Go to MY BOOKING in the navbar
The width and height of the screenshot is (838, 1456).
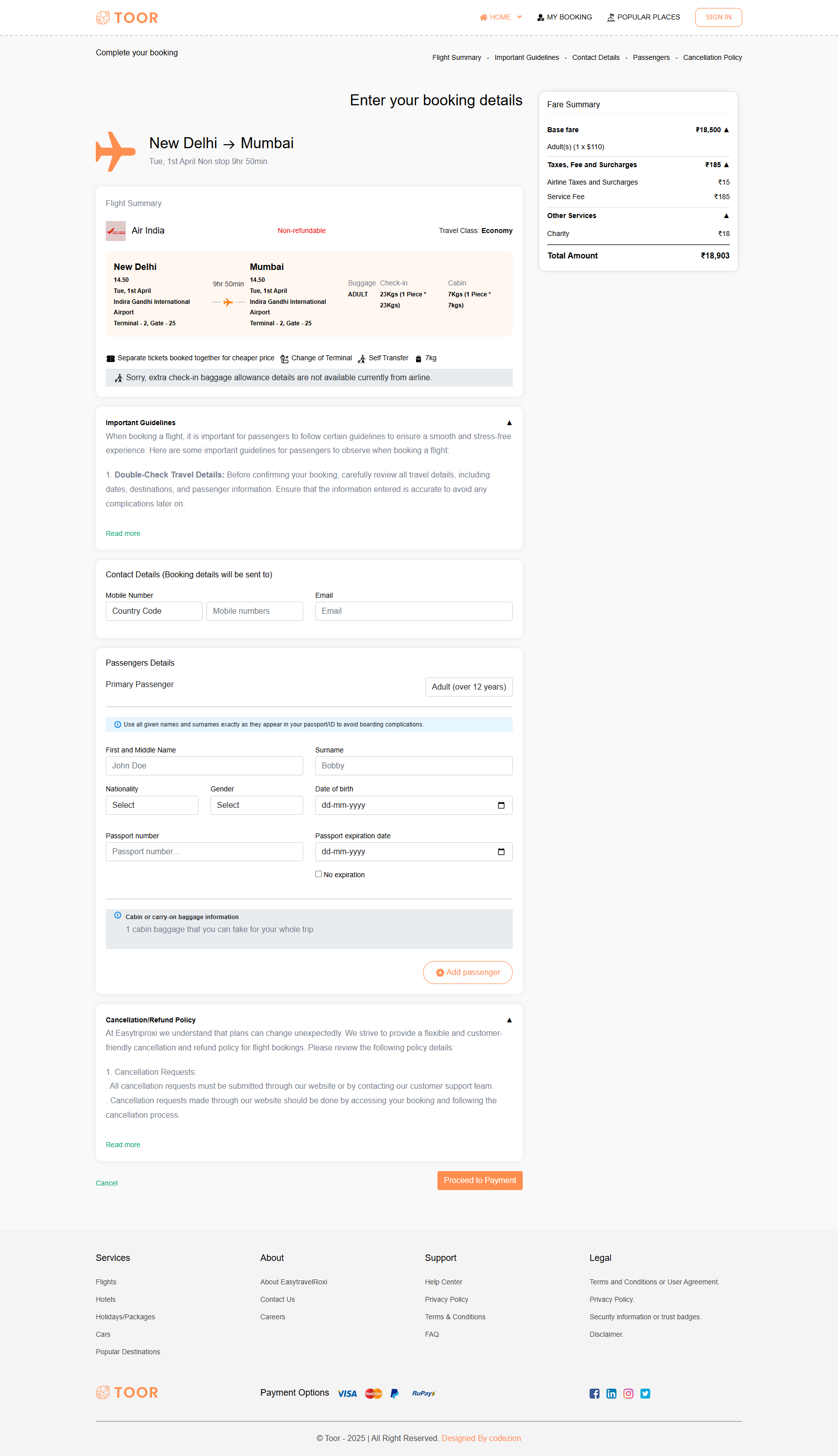565,17
